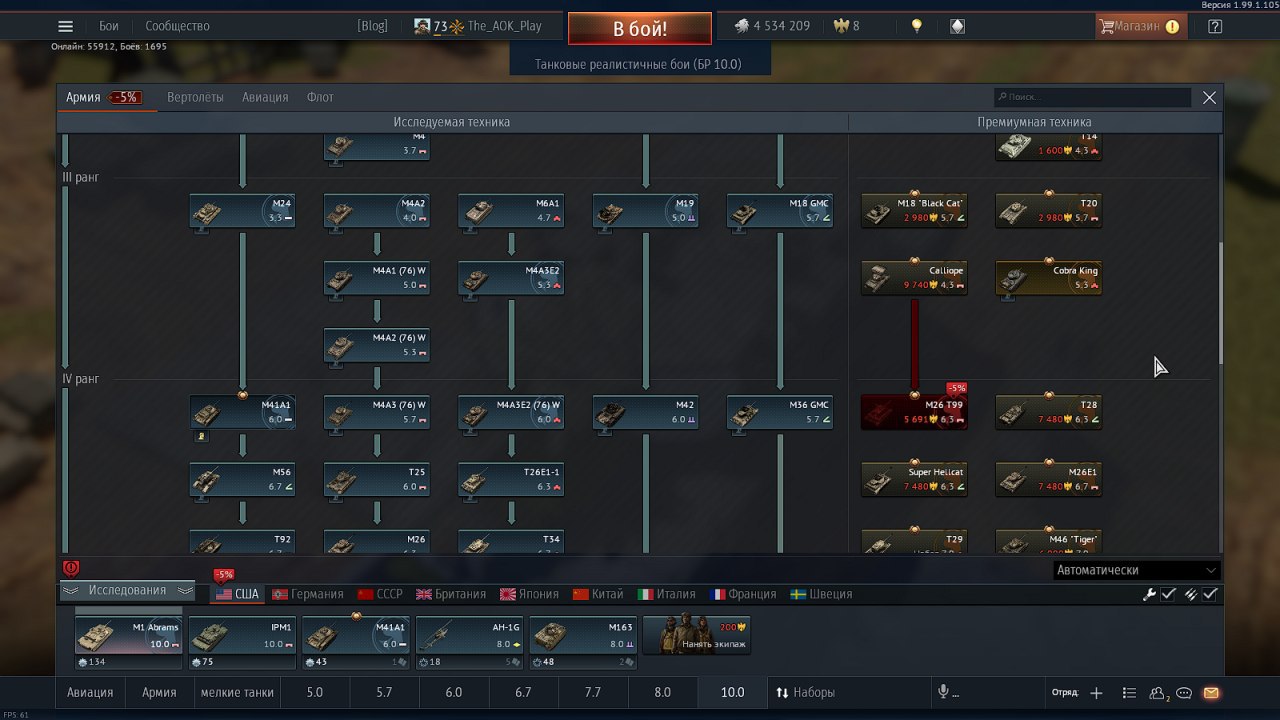Open the Сообщество menu

[178, 26]
